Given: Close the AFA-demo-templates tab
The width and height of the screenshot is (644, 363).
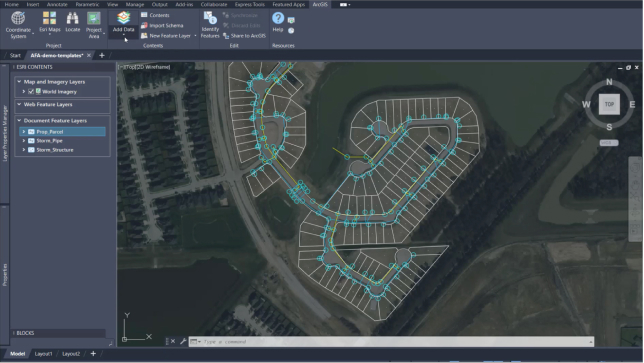Looking at the screenshot, I should 89,55.
